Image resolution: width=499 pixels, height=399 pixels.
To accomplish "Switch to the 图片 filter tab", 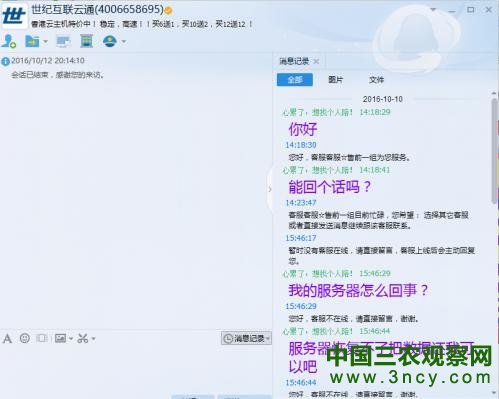I will click(x=335, y=80).
